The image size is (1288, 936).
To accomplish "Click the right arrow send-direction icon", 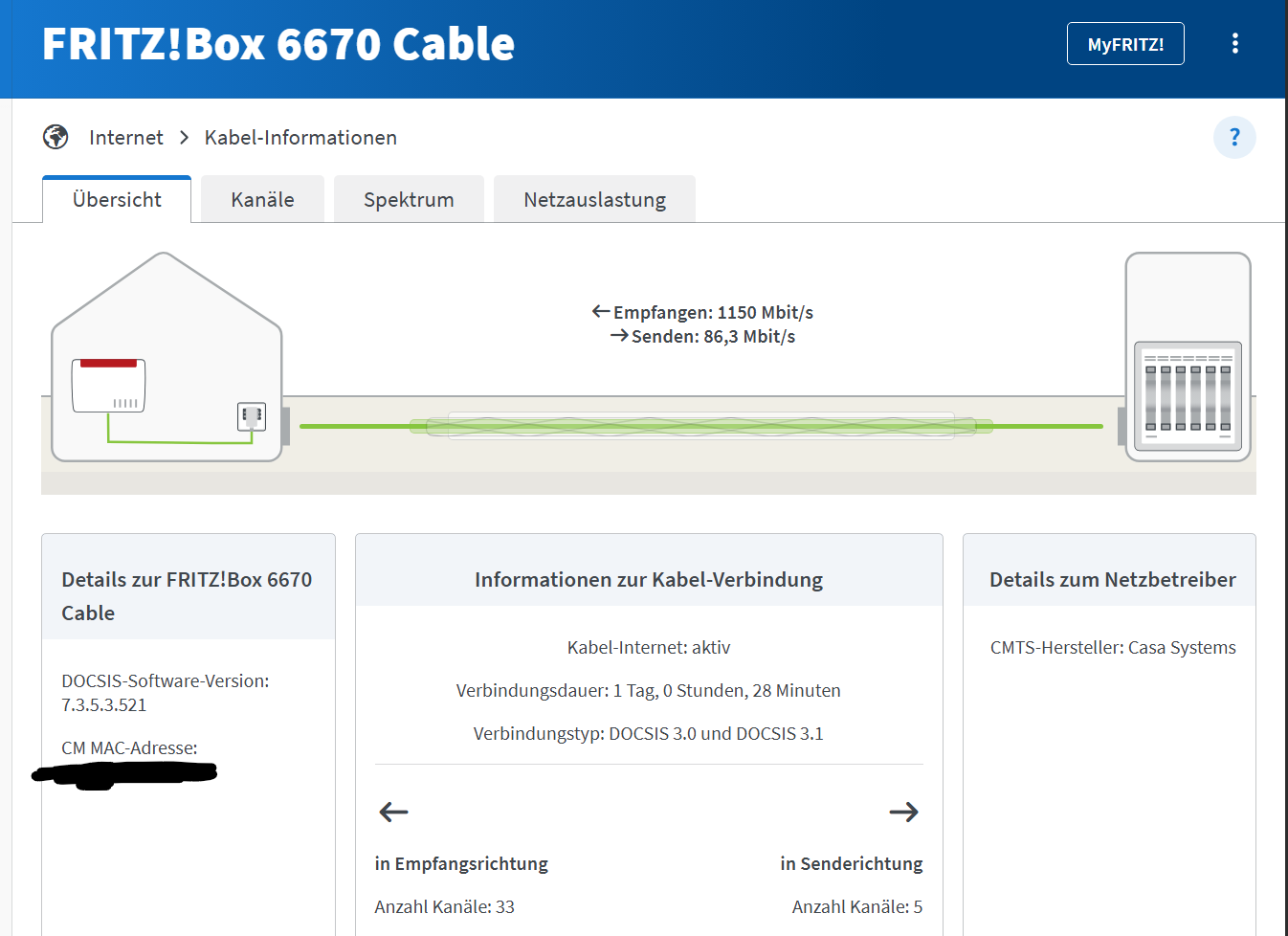I will click(x=903, y=813).
